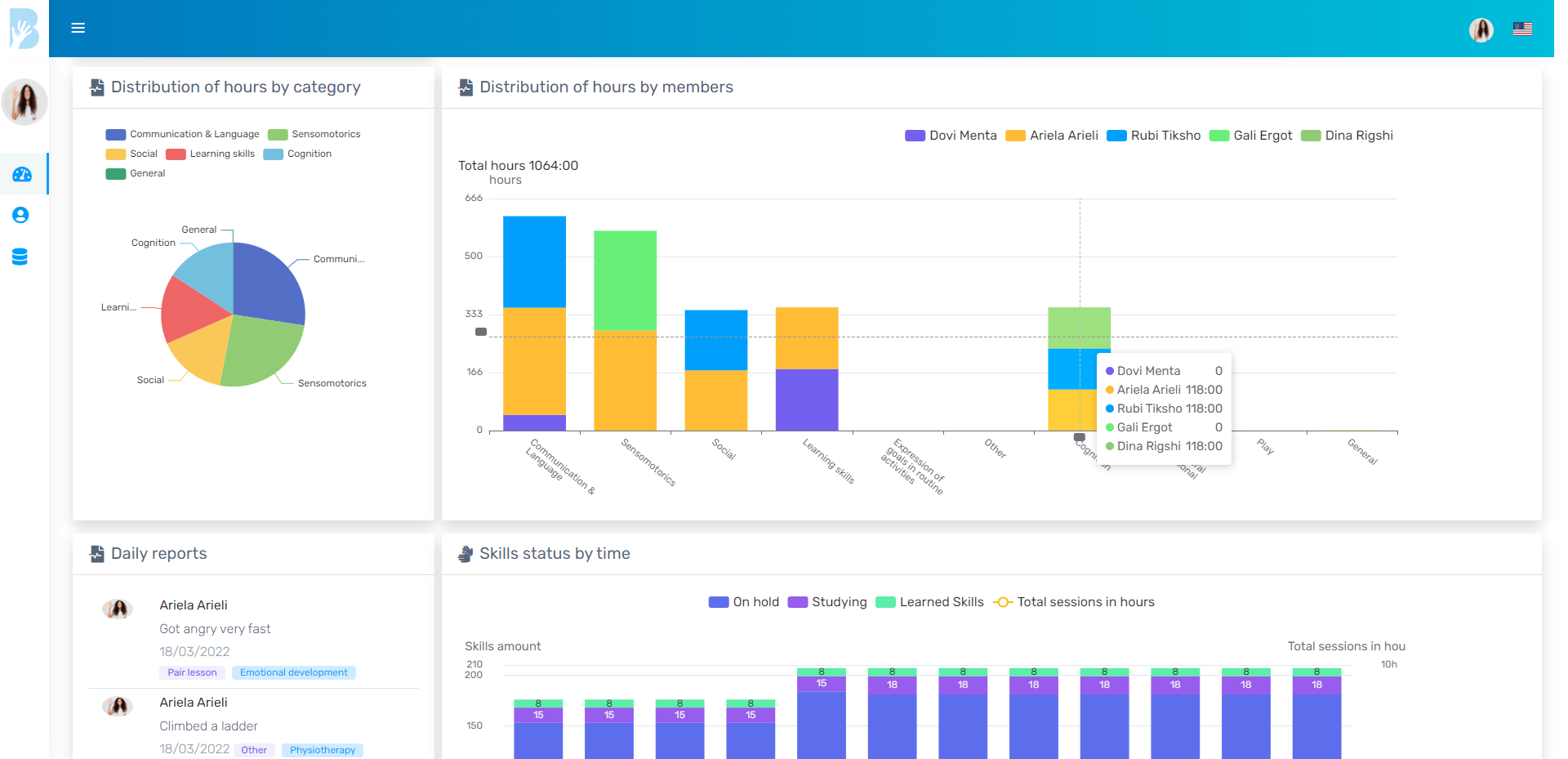This screenshot has width=1568, height=759.
Task: Open the hamburger menu in header
Action: (78, 28)
